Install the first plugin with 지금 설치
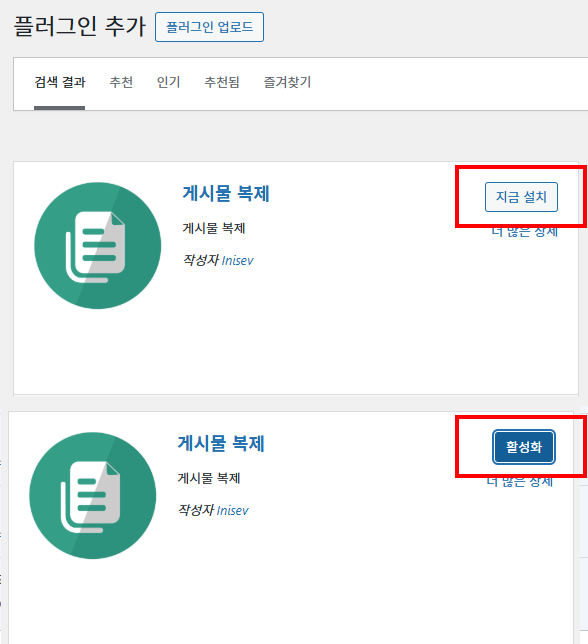The image size is (588, 644). click(x=521, y=197)
